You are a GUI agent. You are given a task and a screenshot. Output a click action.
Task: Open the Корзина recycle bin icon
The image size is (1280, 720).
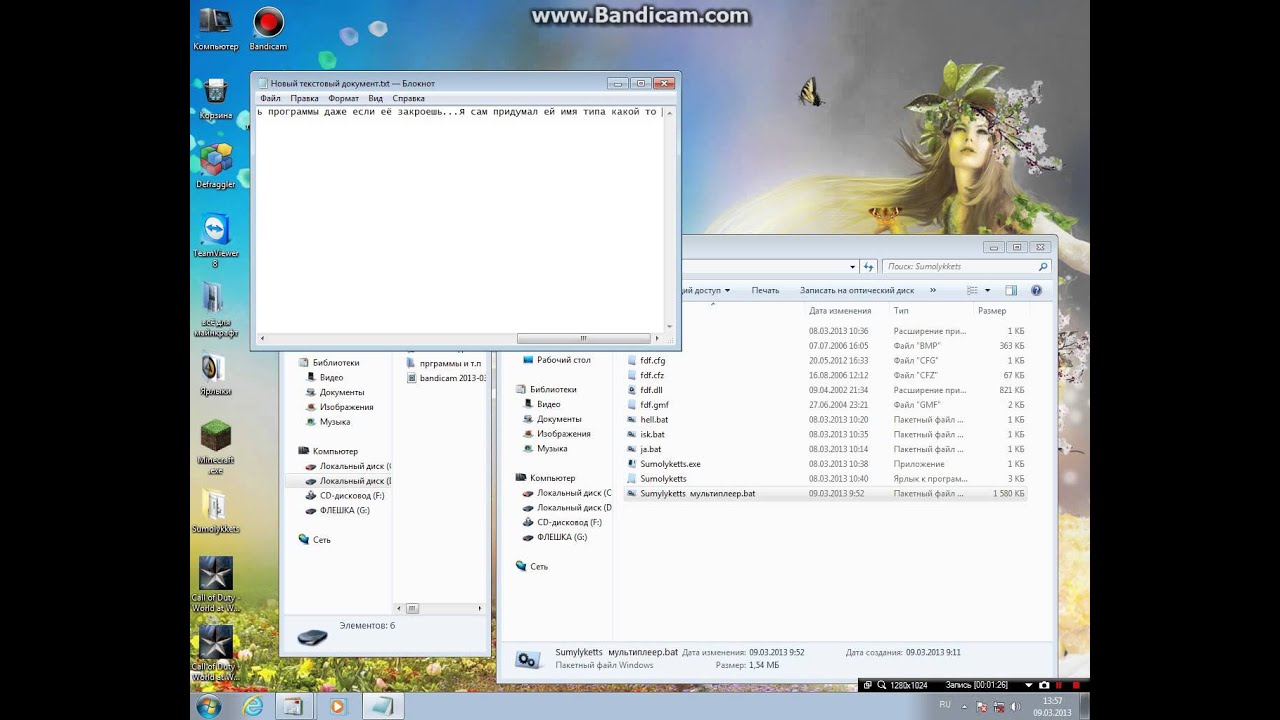pos(215,98)
